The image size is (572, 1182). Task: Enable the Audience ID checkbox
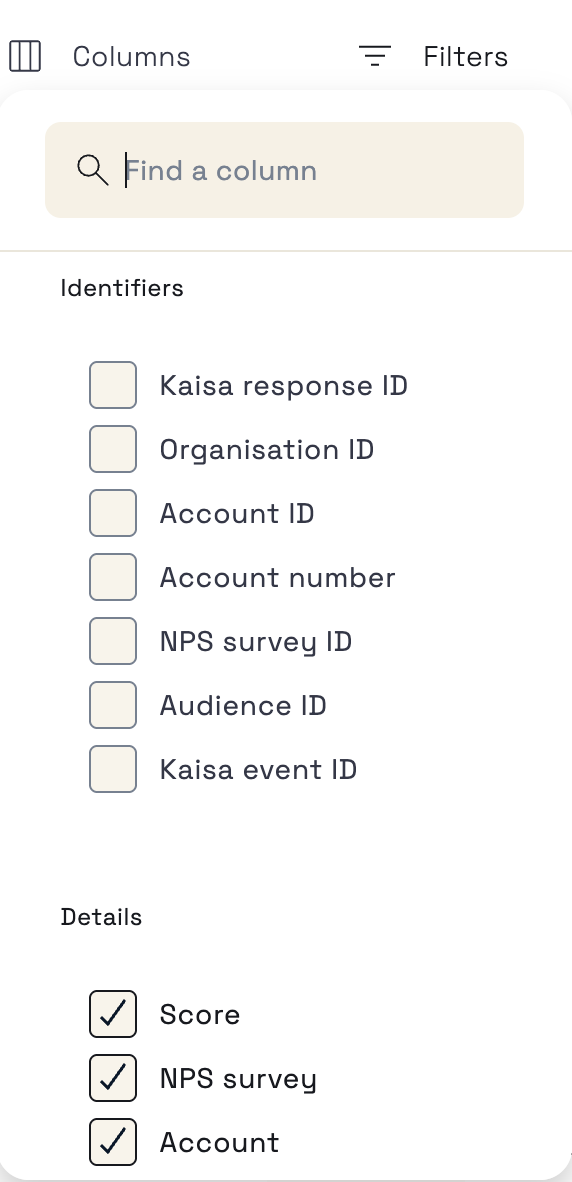click(113, 706)
